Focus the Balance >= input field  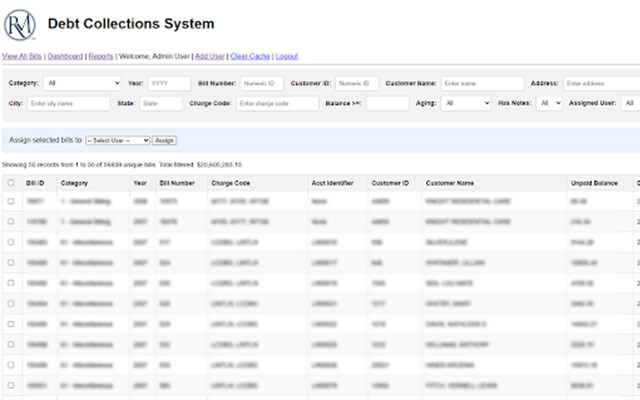[388, 103]
